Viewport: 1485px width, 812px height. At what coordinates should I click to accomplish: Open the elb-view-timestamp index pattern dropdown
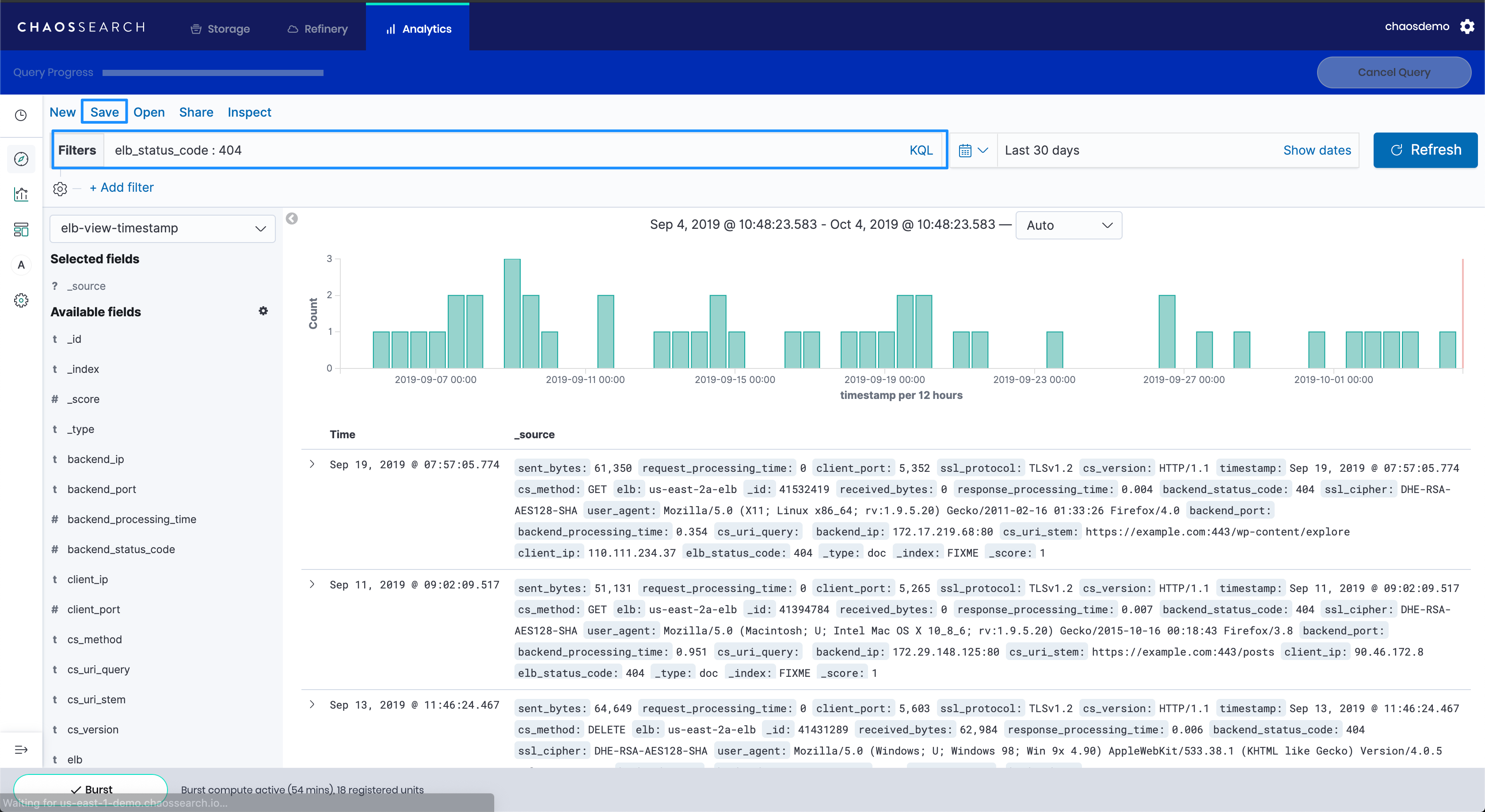pyautogui.click(x=163, y=228)
